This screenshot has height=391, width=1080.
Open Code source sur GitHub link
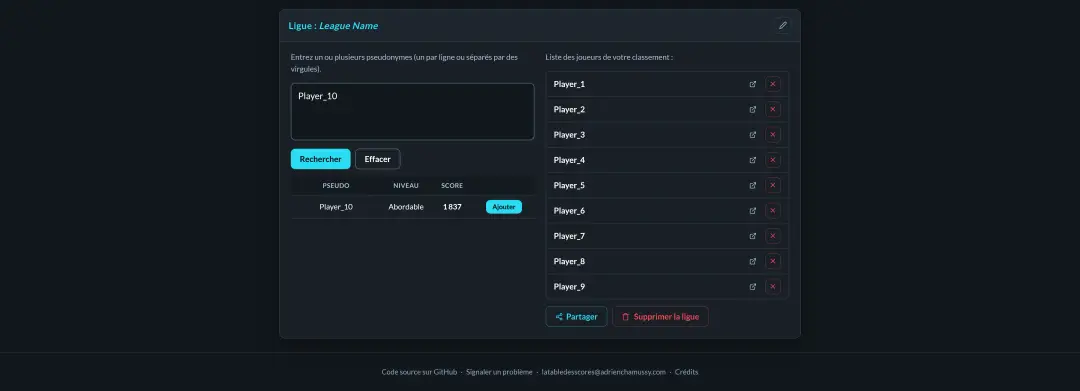(419, 372)
